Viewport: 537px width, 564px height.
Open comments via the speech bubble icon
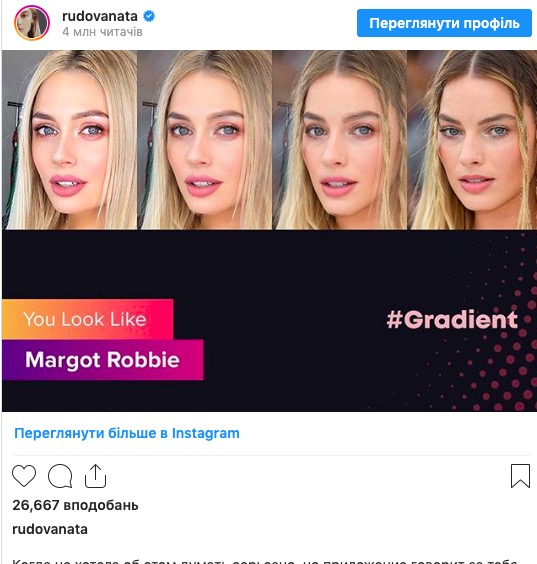(x=60, y=476)
